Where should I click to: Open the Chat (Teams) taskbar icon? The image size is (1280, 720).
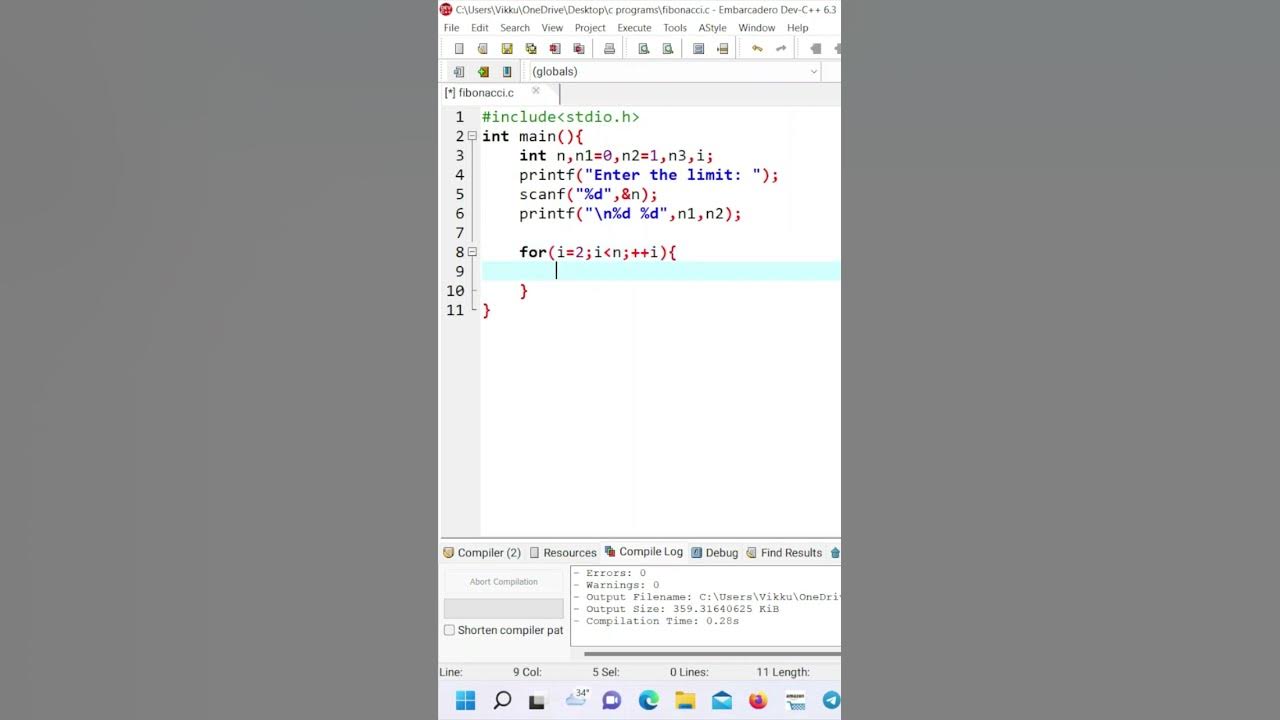pyautogui.click(x=612, y=701)
